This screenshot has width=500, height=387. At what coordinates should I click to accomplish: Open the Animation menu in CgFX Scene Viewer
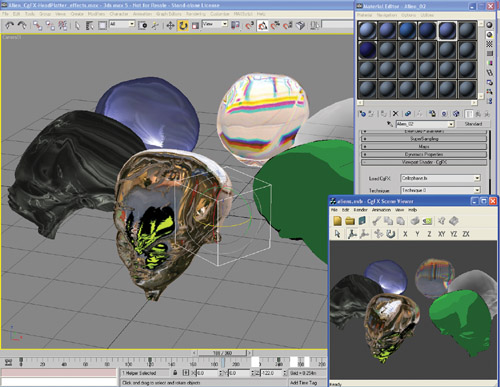(x=381, y=210)
